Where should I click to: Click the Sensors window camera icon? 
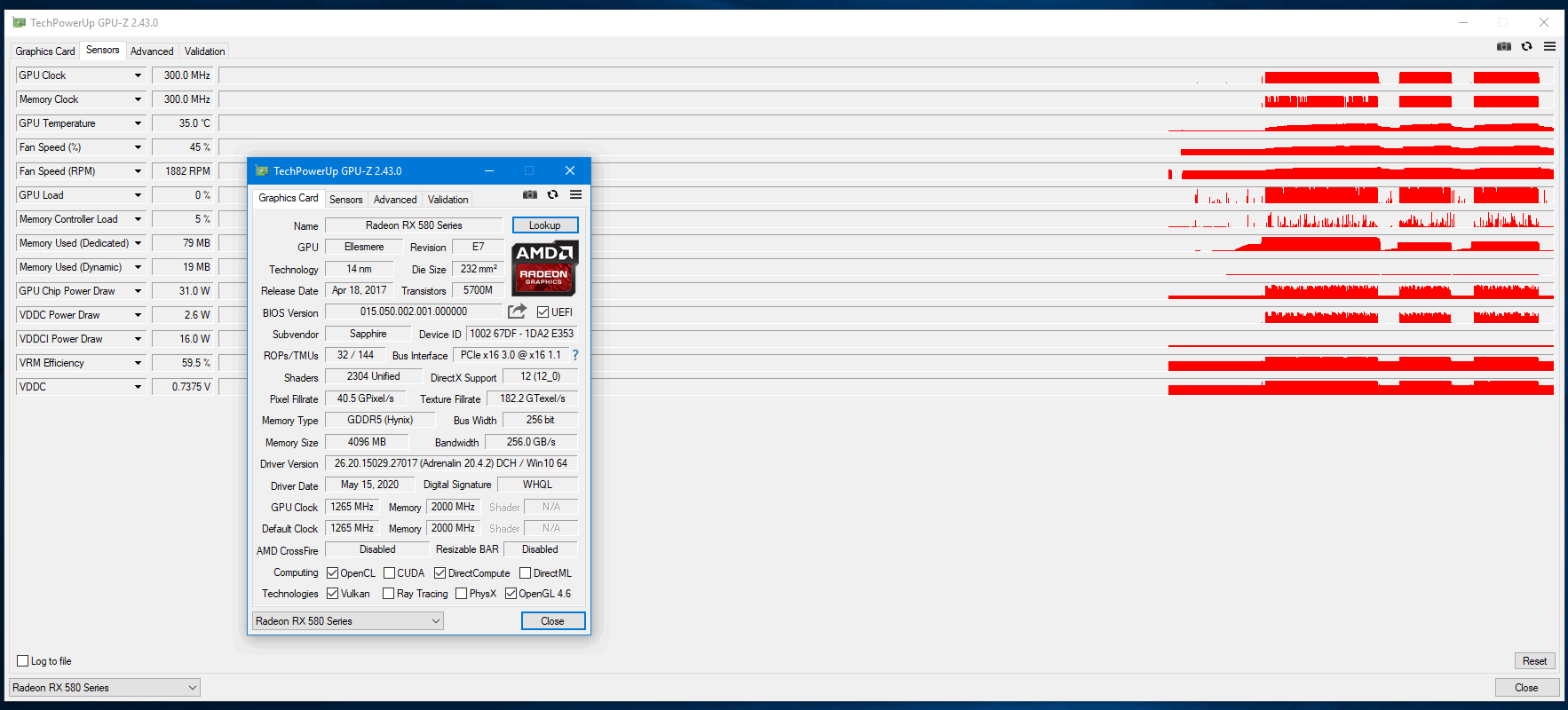point(1504,46)
